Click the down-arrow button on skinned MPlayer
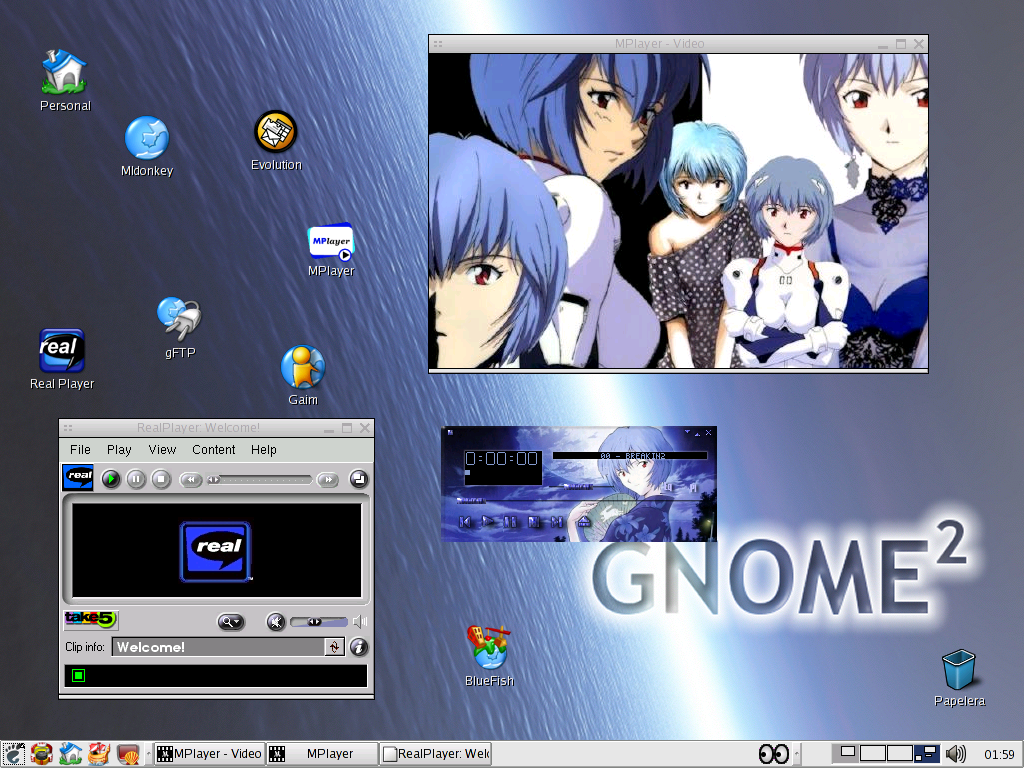1024x768 pixels. [687, 432]
